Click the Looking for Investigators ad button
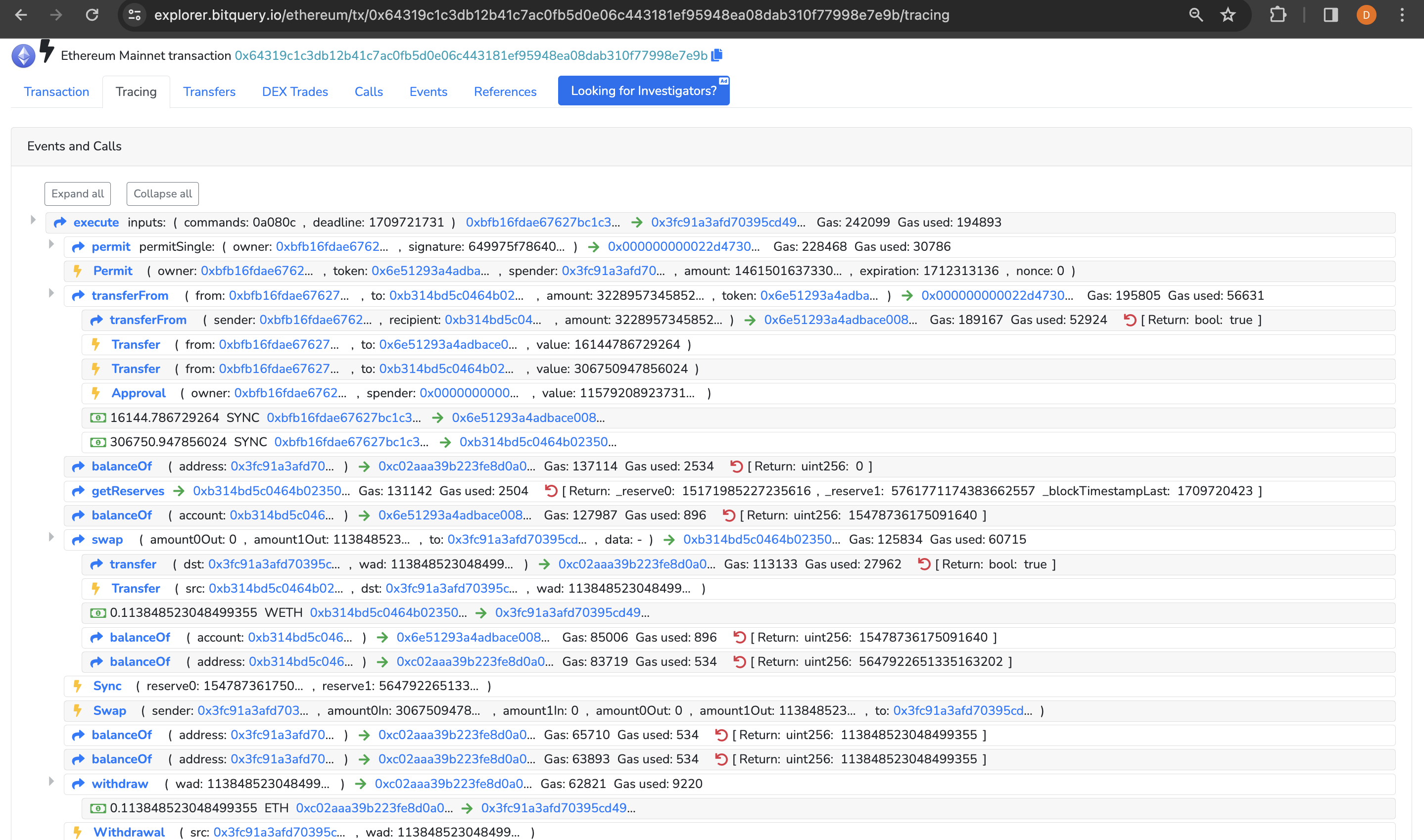This screenshot has width=1424, height=840. click(x=644, y=91)
